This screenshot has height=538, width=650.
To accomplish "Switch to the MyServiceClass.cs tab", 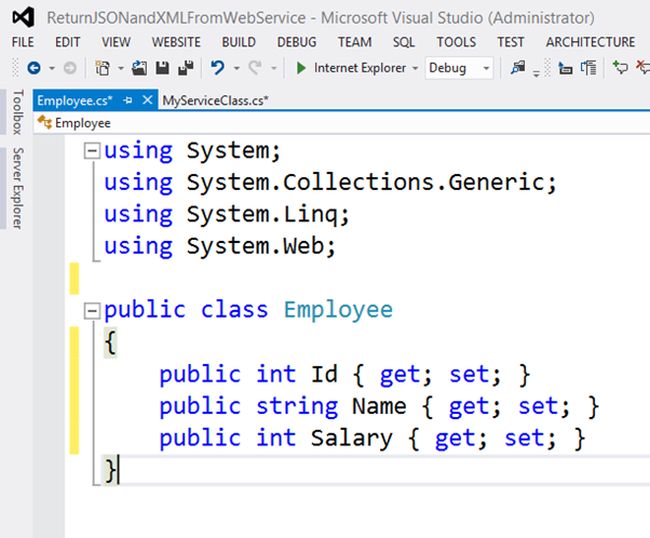I will tap(215, 101).
